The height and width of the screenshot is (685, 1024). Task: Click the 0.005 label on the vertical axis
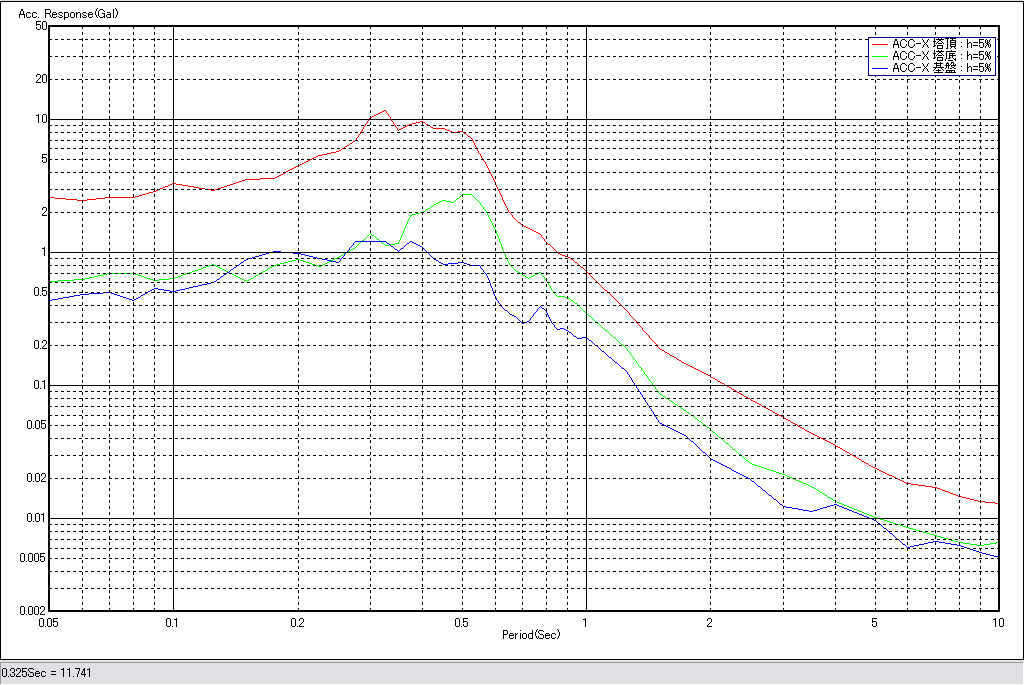(34, 558)
